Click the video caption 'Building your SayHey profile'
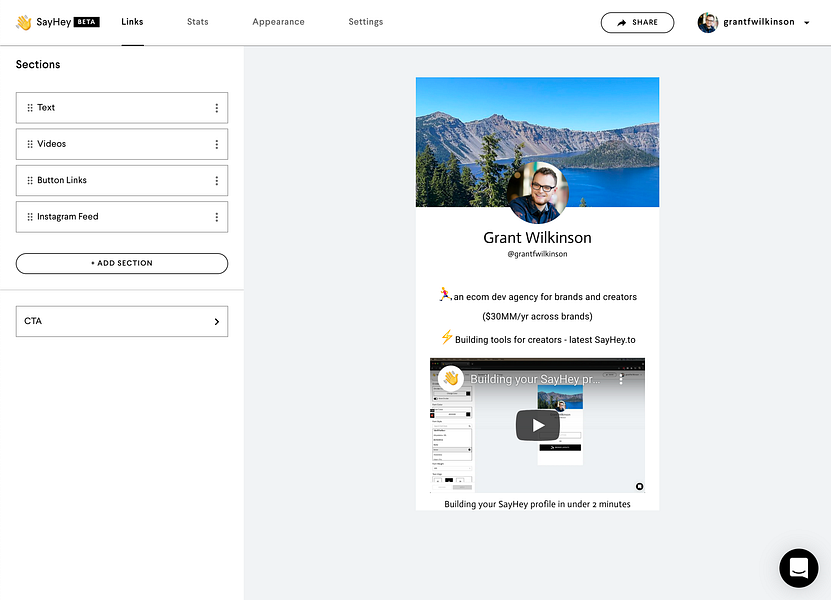This screenshot has width=831, height=600. pos(537,504)
